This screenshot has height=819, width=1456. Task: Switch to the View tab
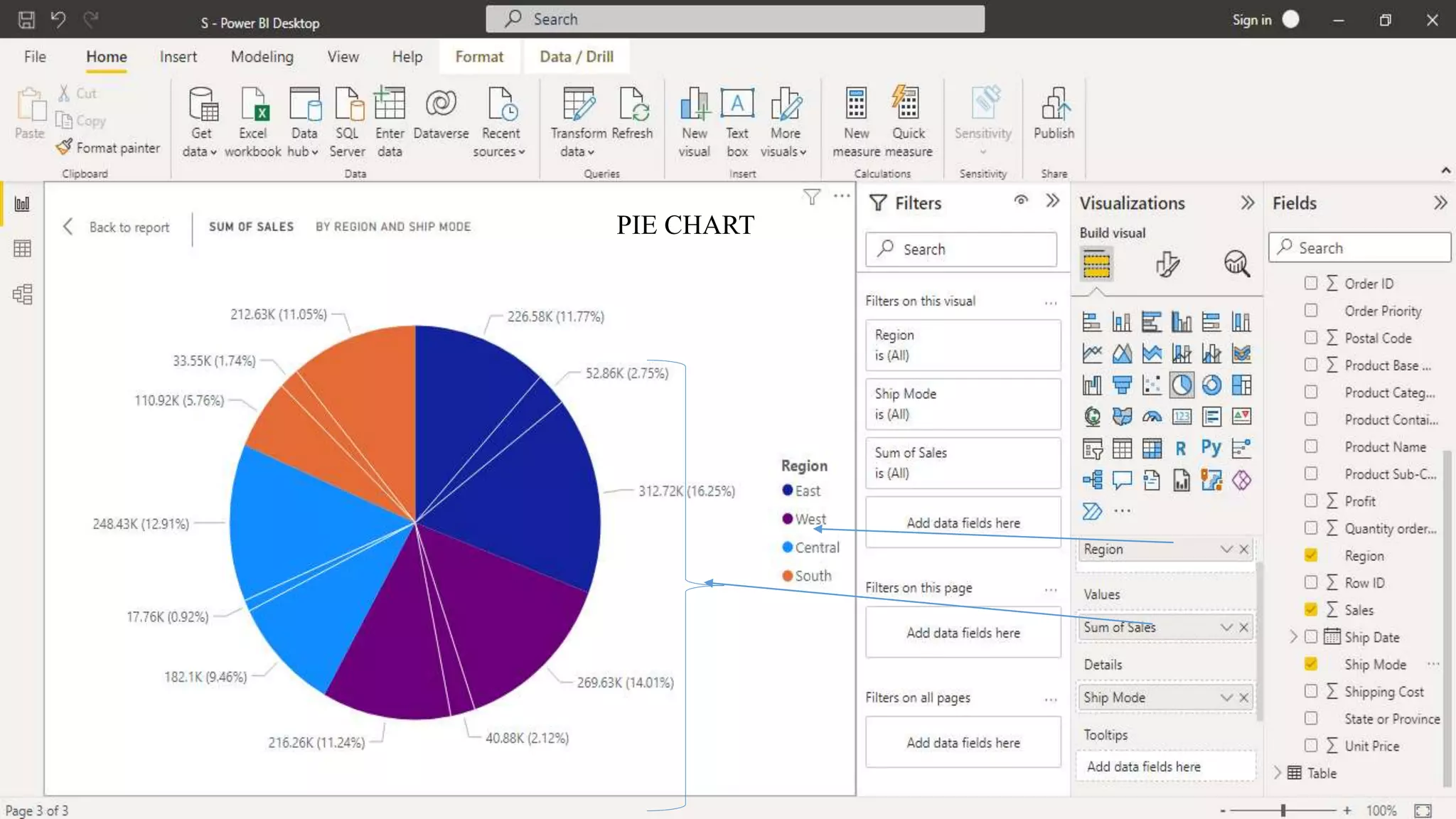click(x=343, y=56)
